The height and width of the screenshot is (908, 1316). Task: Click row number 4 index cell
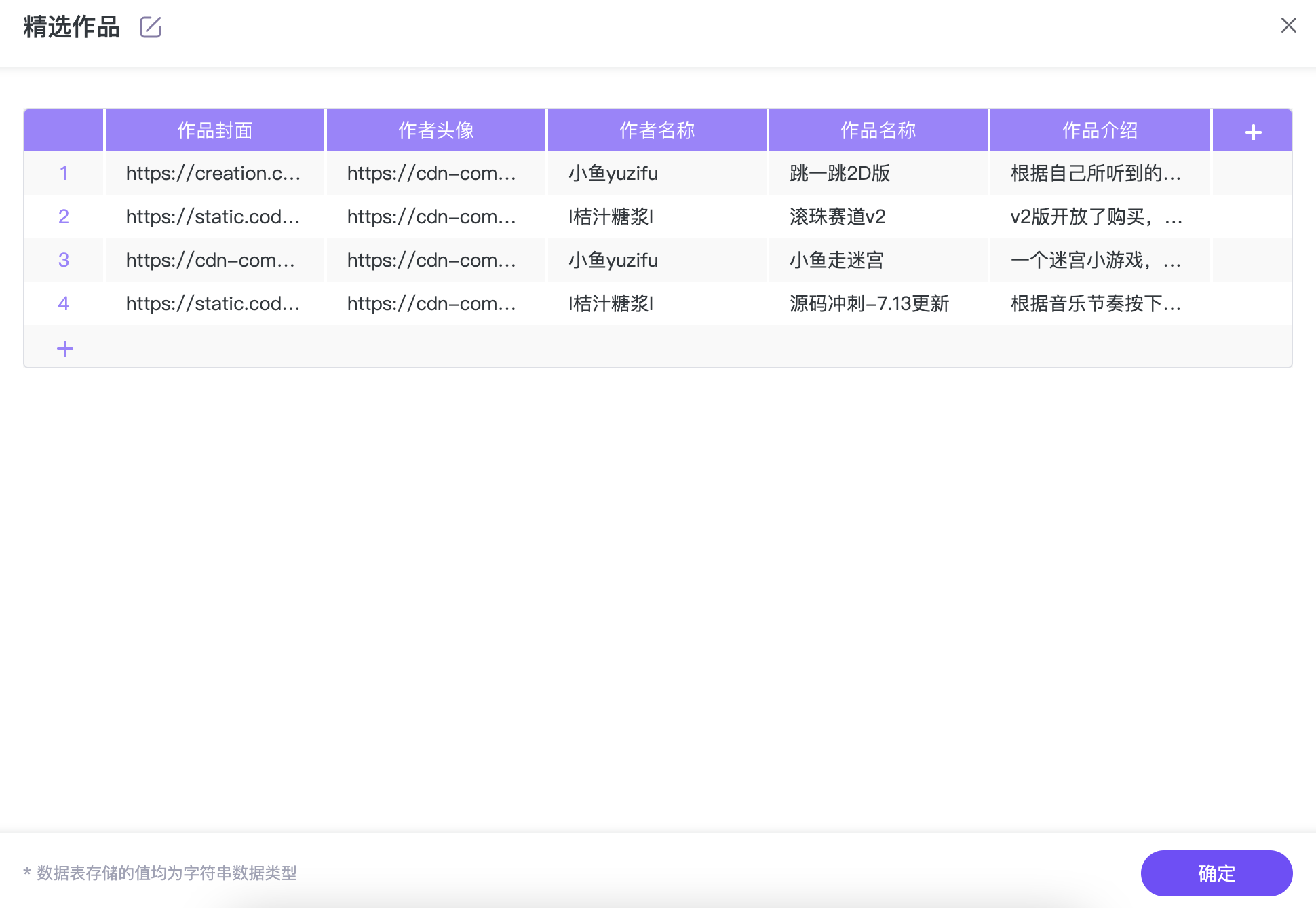click(x=64, y=304)
